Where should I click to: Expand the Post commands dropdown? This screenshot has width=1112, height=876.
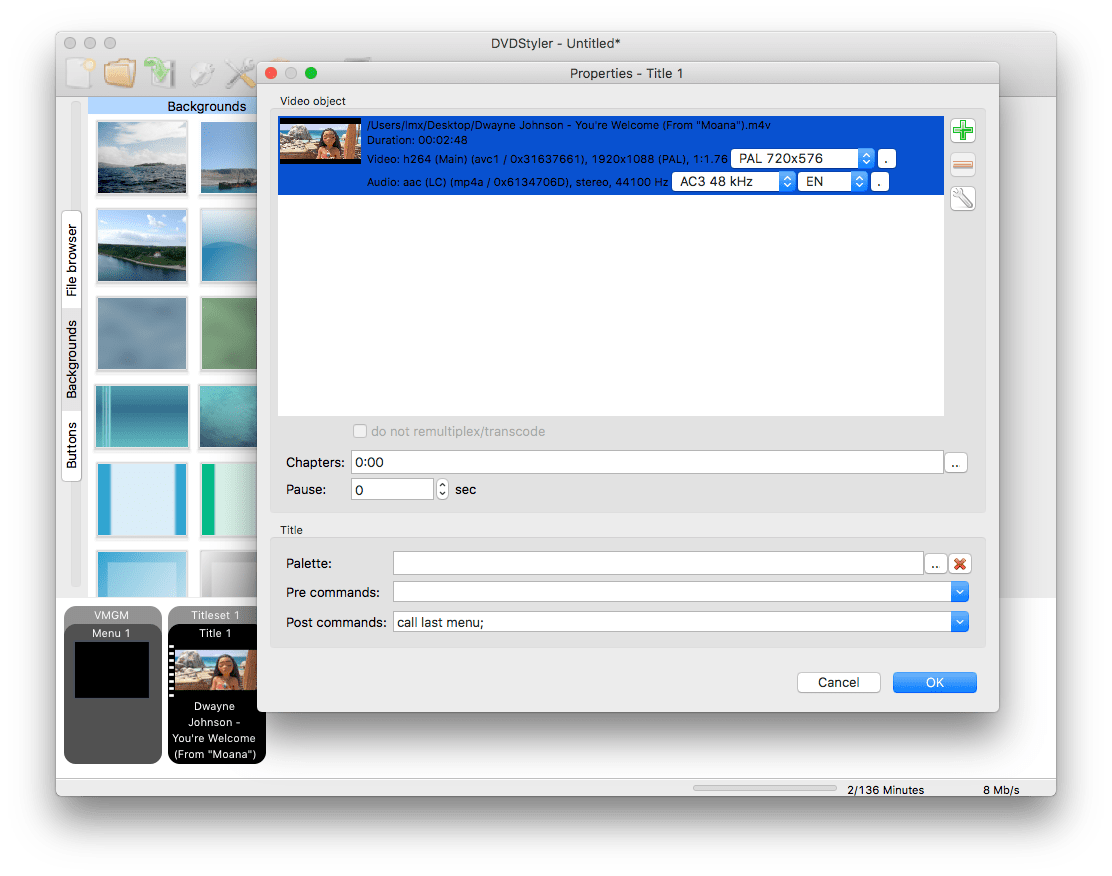coord(959,621)
